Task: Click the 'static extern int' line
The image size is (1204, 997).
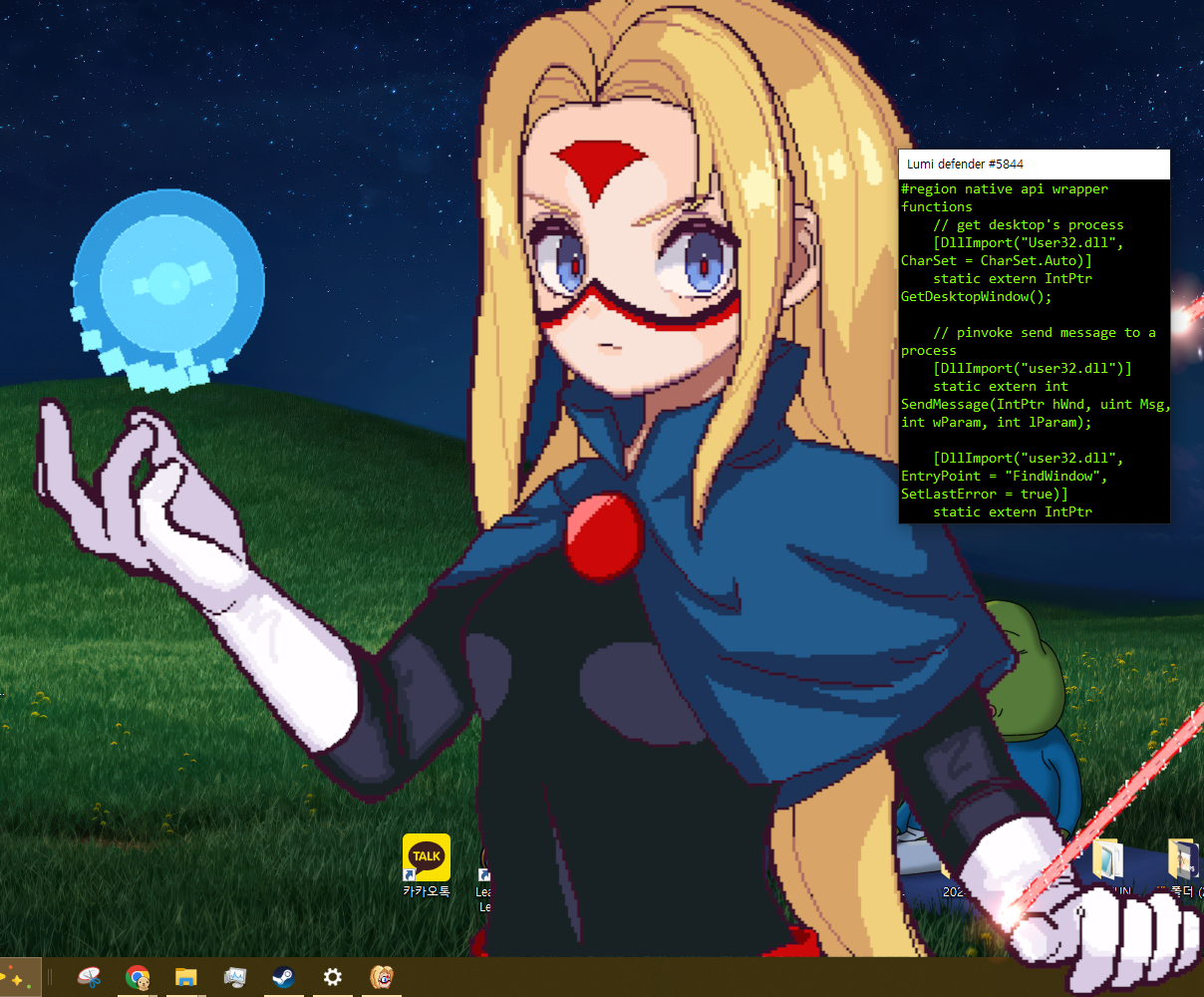Action: click(1001, 387)
